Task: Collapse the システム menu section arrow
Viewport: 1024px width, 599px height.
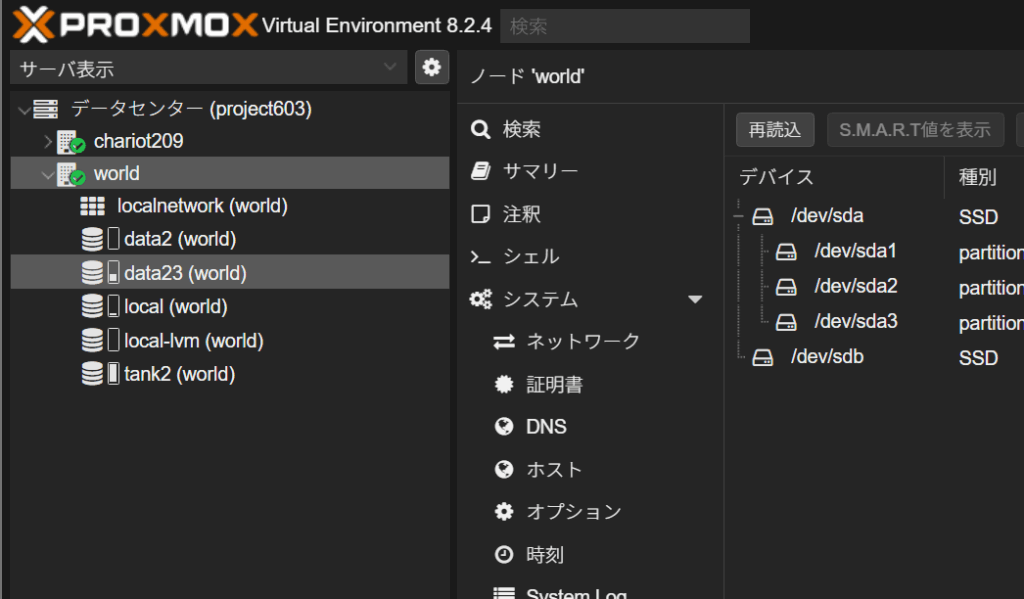Action: click(x=695, y=300)
